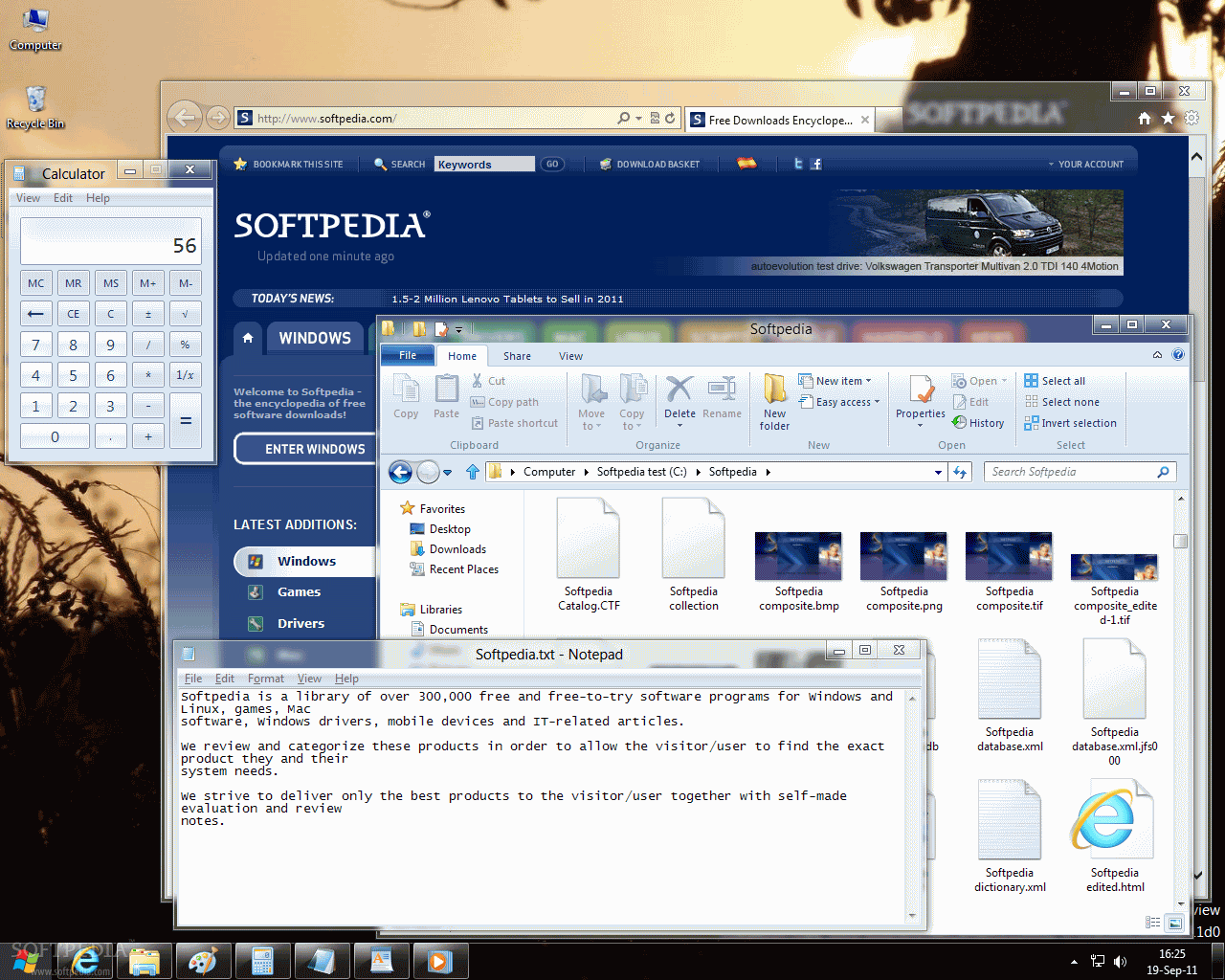Viewport: 1225px width, 980px height.
Task: Click the browser refresh icon in the address bar
Action: [670, 118]
